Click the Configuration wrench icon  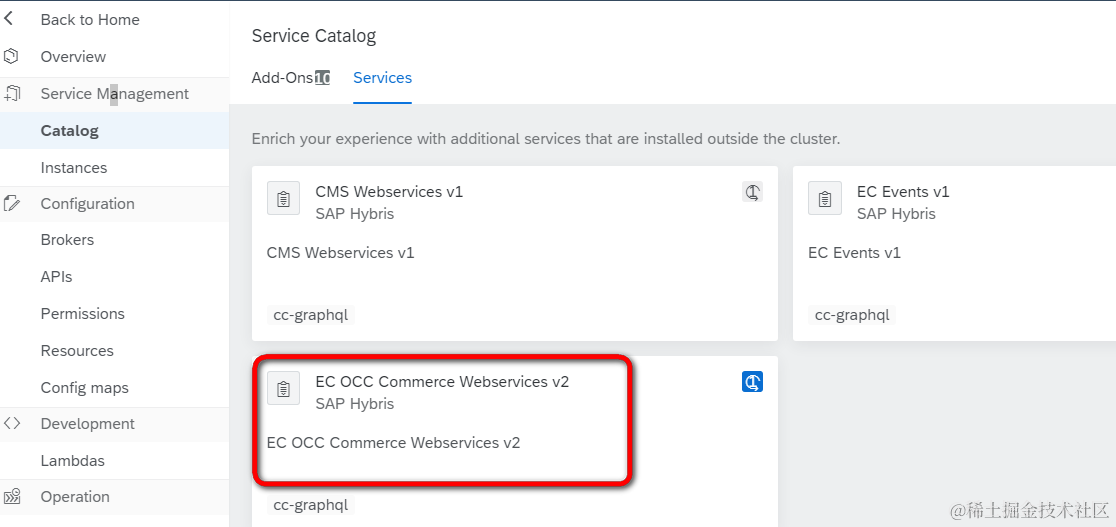tap(12, 203)
